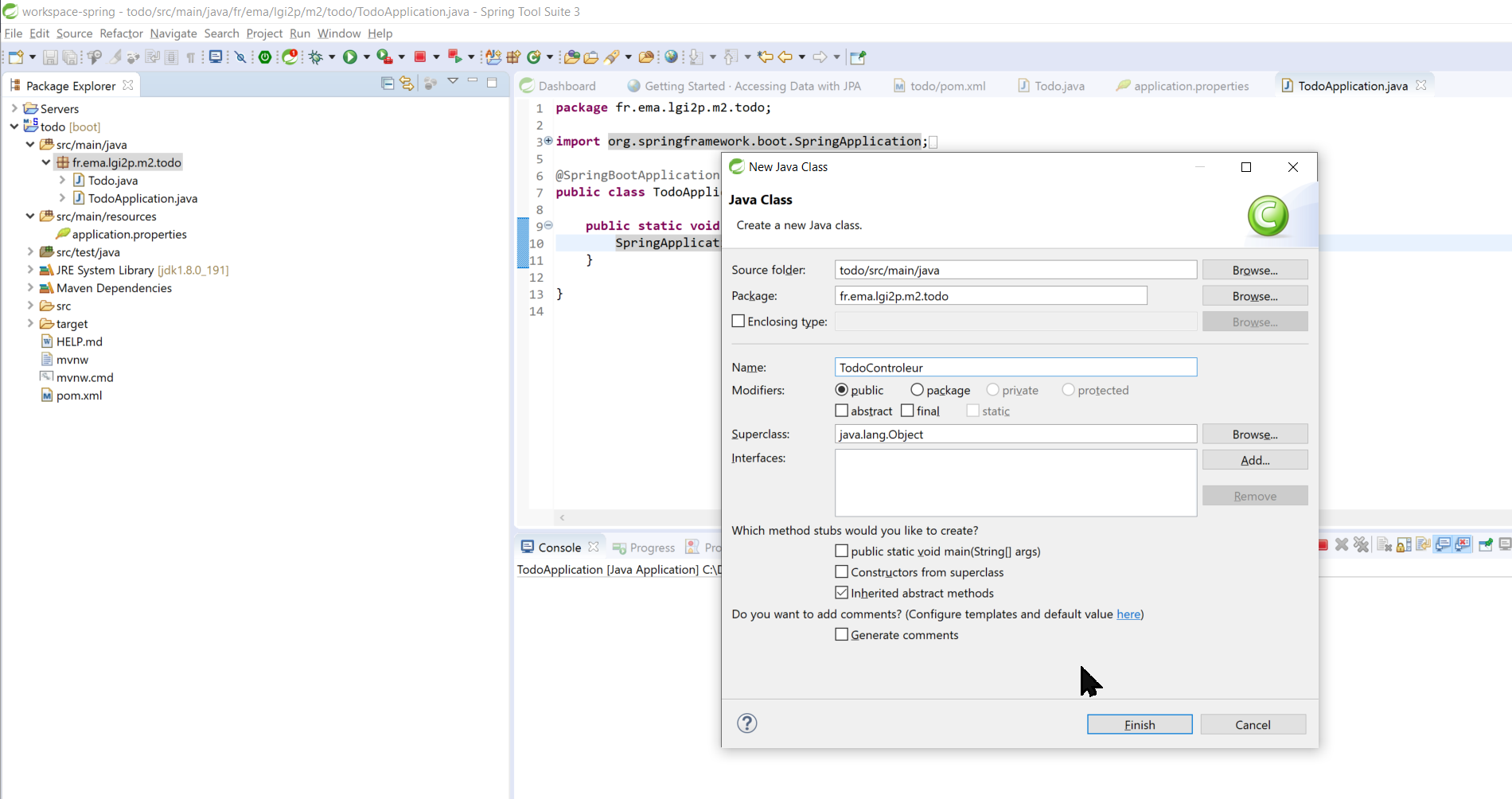Uncheck Inherited abstract methods checkbox

842,593
